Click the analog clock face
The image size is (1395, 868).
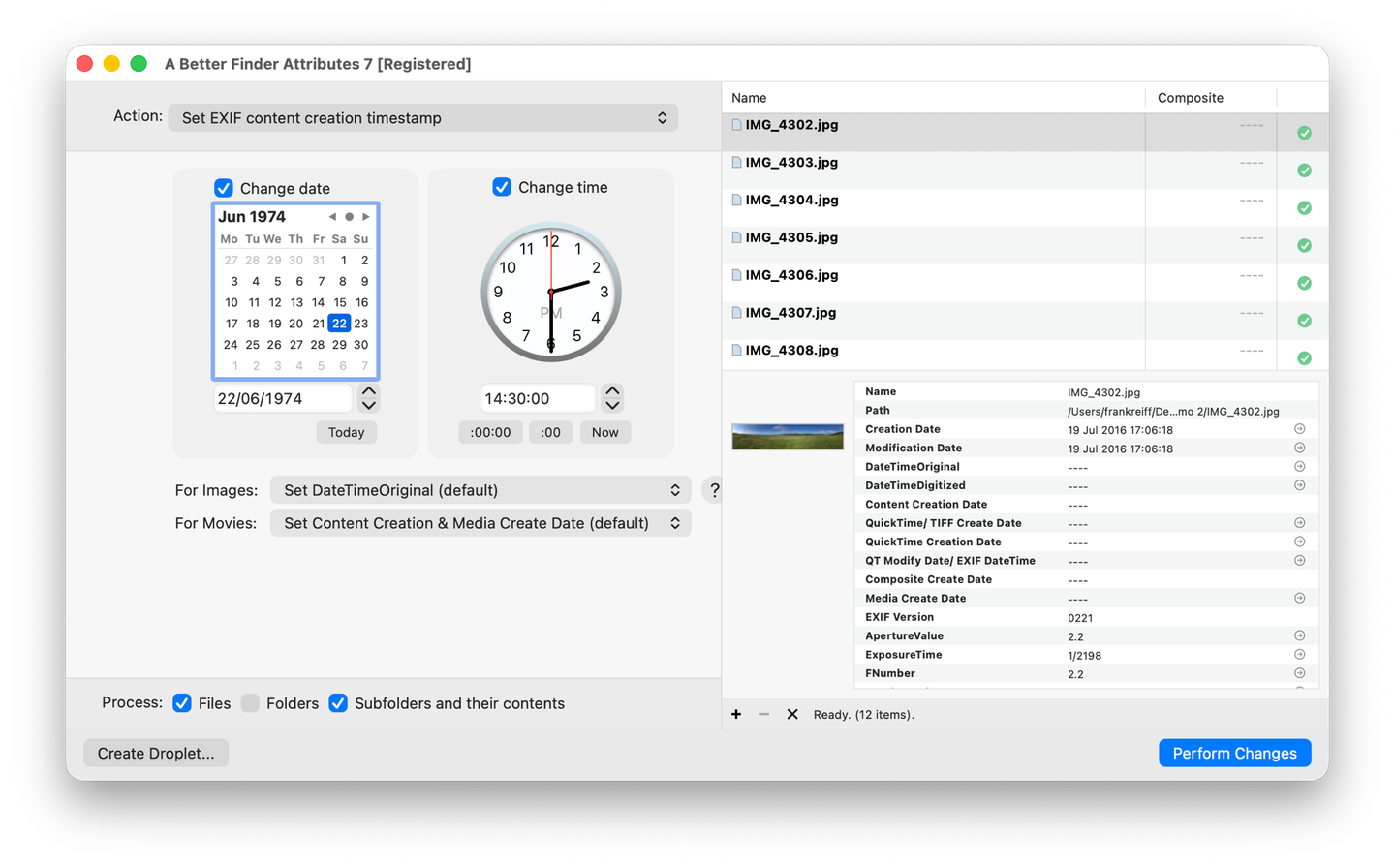tap(551, 293)
